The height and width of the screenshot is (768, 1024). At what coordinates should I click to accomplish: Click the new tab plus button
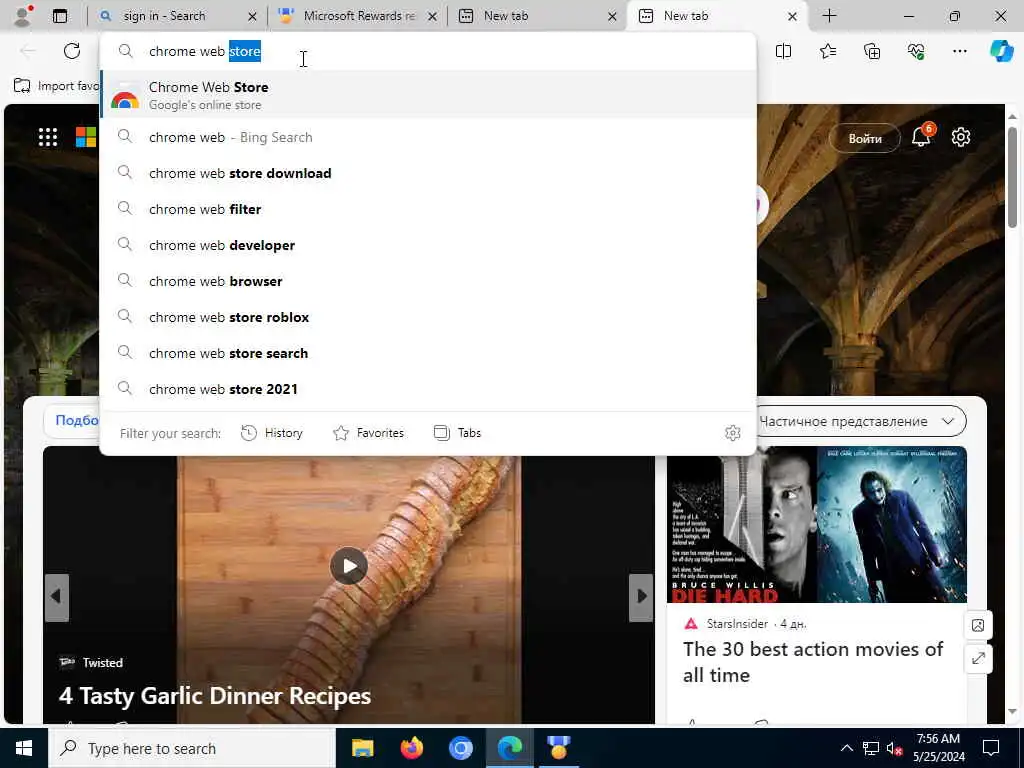829,16
